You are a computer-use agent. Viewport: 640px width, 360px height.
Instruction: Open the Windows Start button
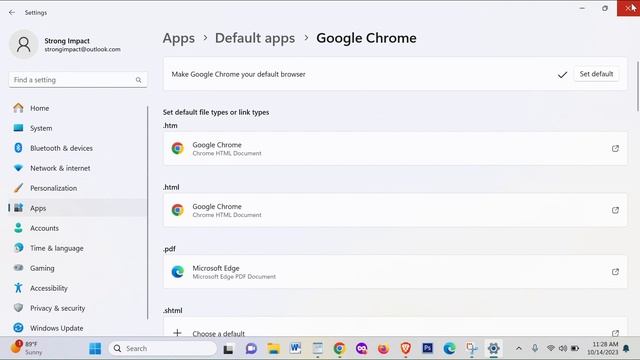tap(95, 349)
